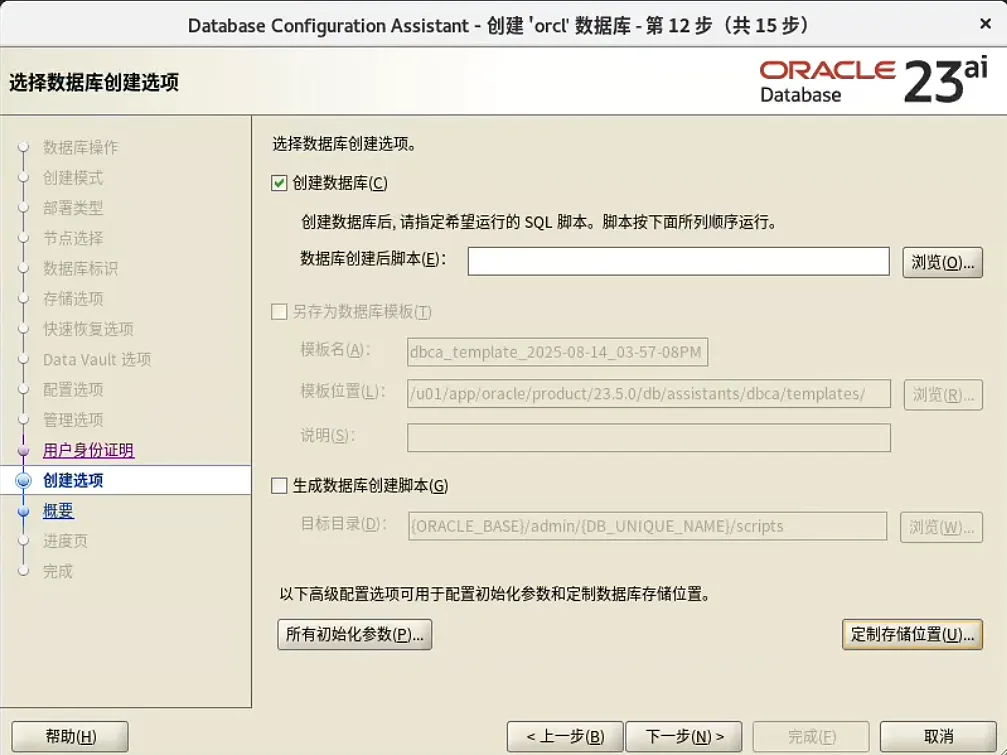This screenshot has height=755, width=1007.
Task: Click the step indicator bullet beside 完成
Action: click(23, 571)
